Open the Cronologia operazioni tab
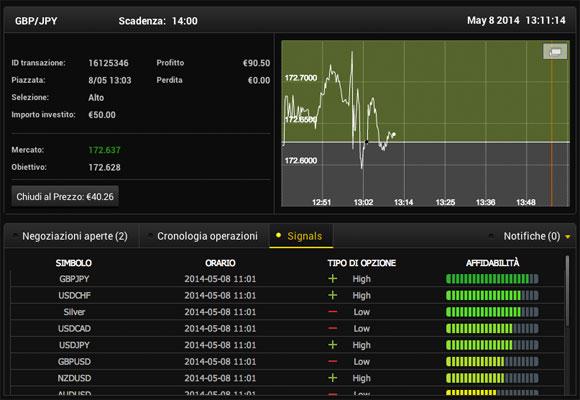 point(207,236)
